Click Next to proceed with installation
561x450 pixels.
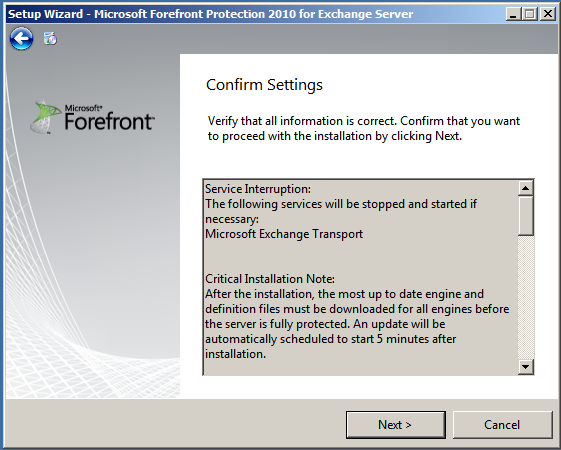click(396, 425)
